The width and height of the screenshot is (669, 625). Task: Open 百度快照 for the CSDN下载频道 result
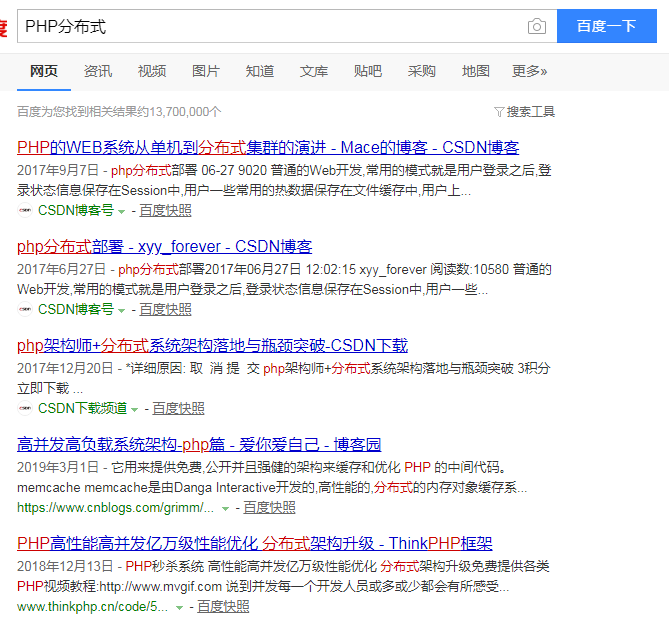pos(178,408)
